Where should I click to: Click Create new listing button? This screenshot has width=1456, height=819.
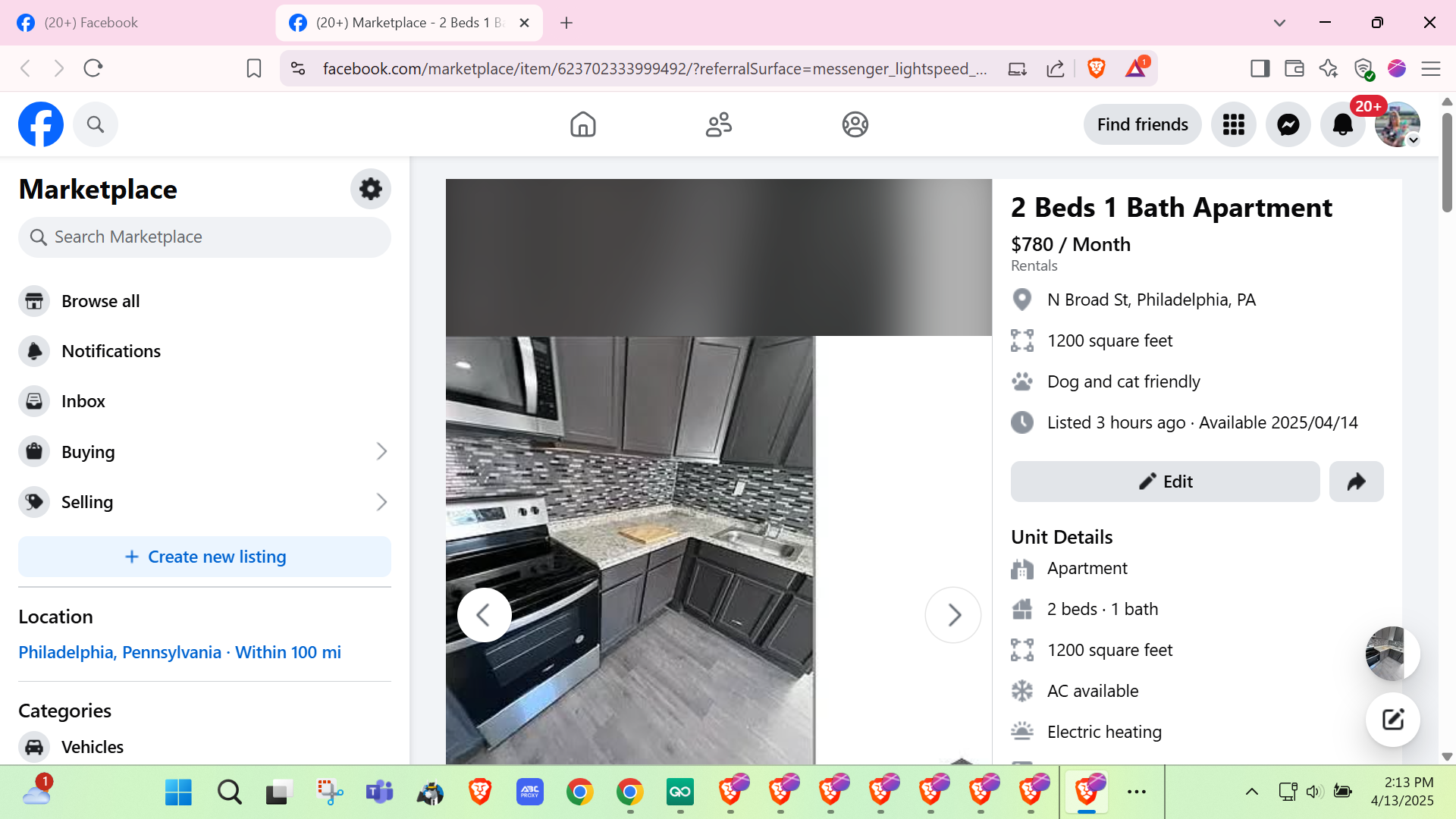[x=205, y=557]
